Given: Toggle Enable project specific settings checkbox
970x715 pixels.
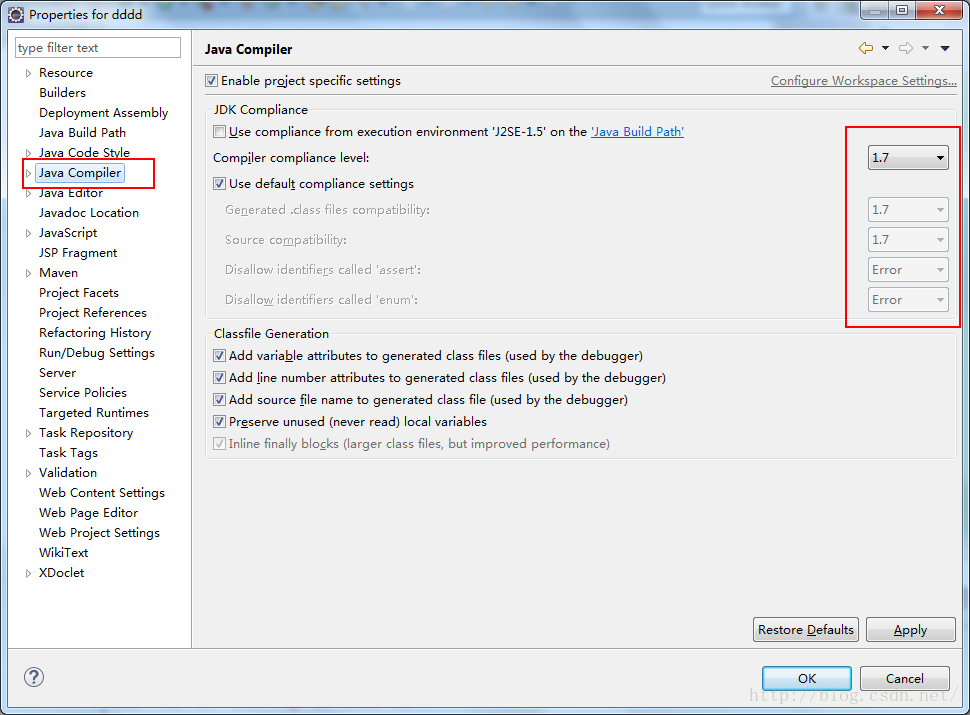Looking at the screenshot, I should (x=212, y=80).
